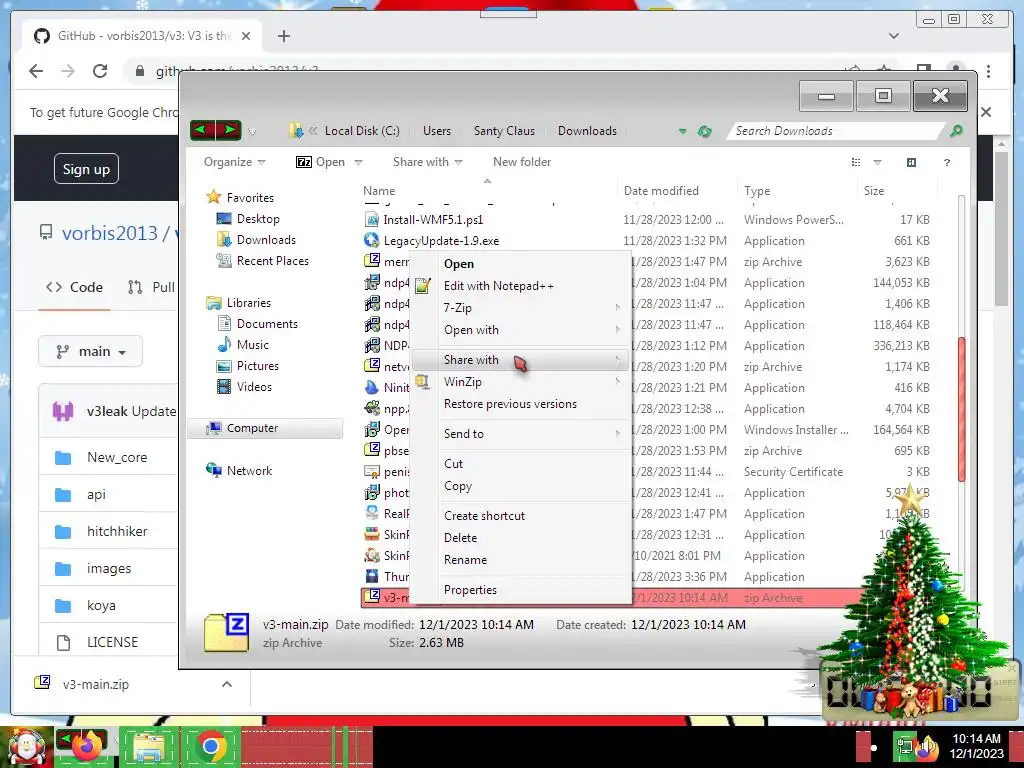1024x768 pixels.
Task: Switch to the Code tab on GitHub
Action: click(x=75, y=287)
